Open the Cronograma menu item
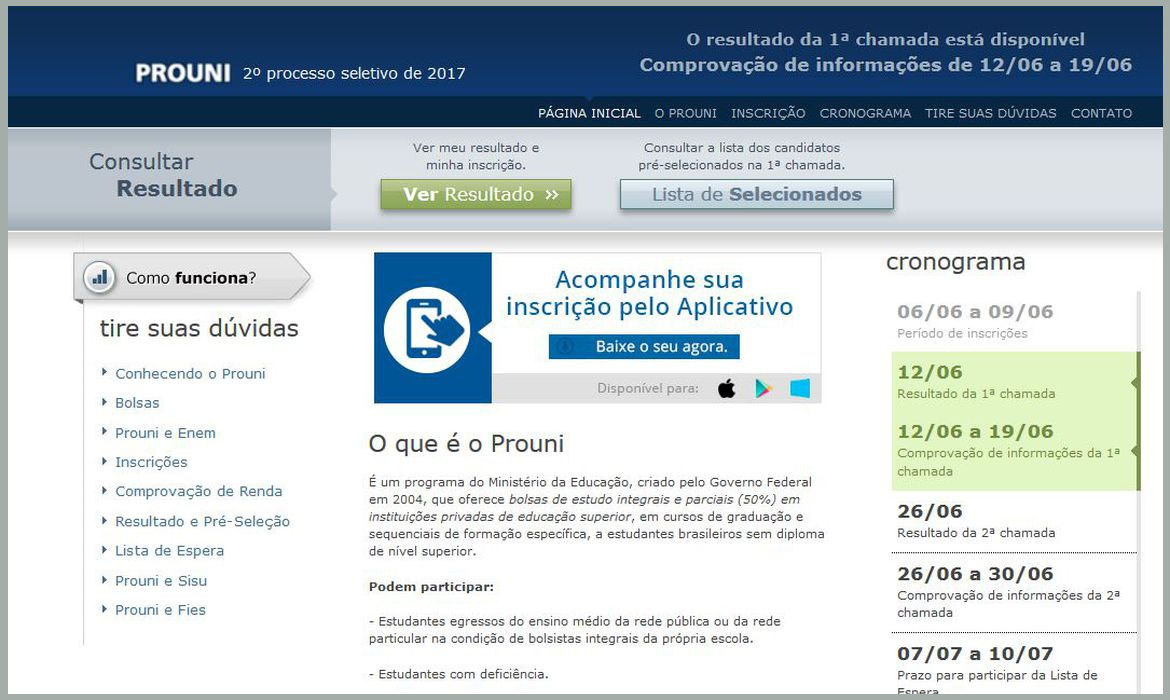The width and height of the screenshot is (1170, 700). pyautogui.click(x=865, y=113)
